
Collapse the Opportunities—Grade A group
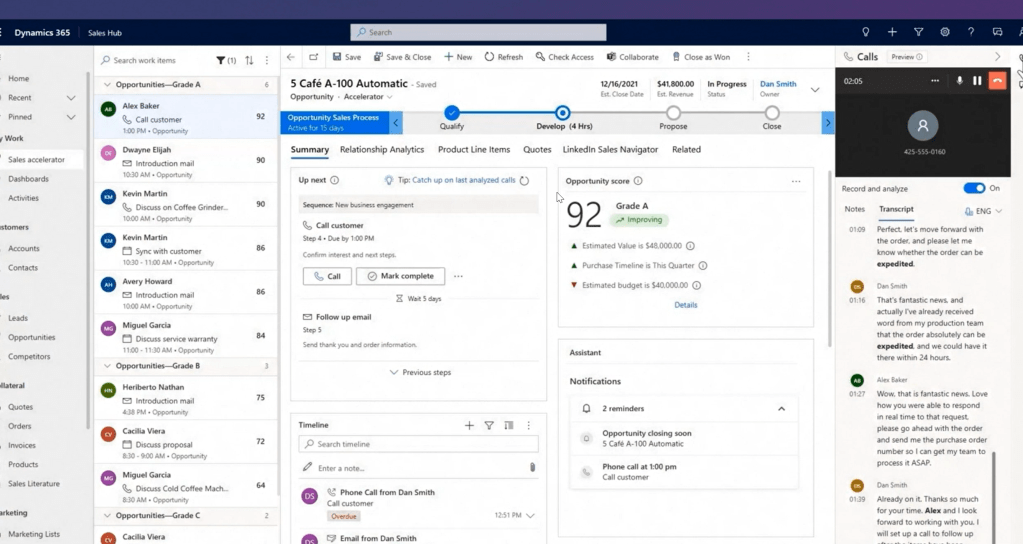tap(108, 85)
